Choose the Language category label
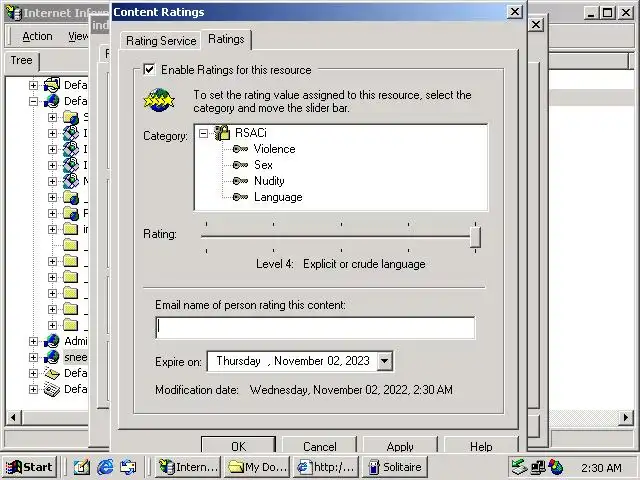This screenshot has width=640, height=480. coord(278,197)
